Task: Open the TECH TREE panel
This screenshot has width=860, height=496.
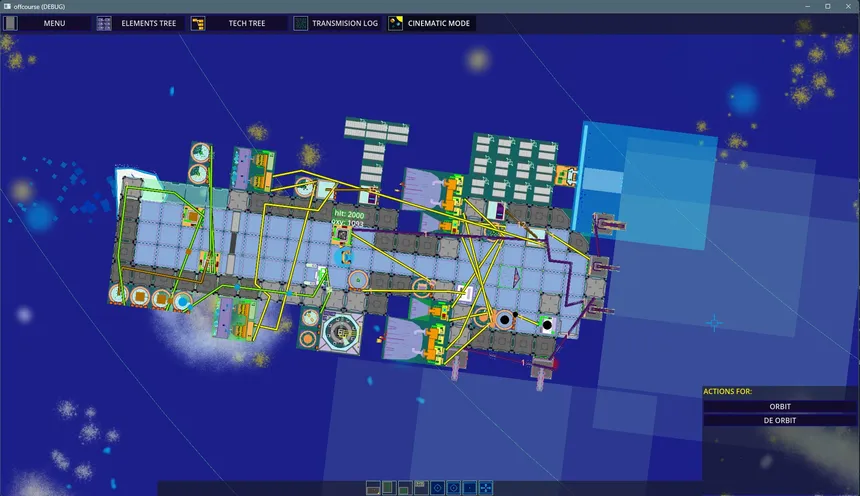Action: coord(247,23)
